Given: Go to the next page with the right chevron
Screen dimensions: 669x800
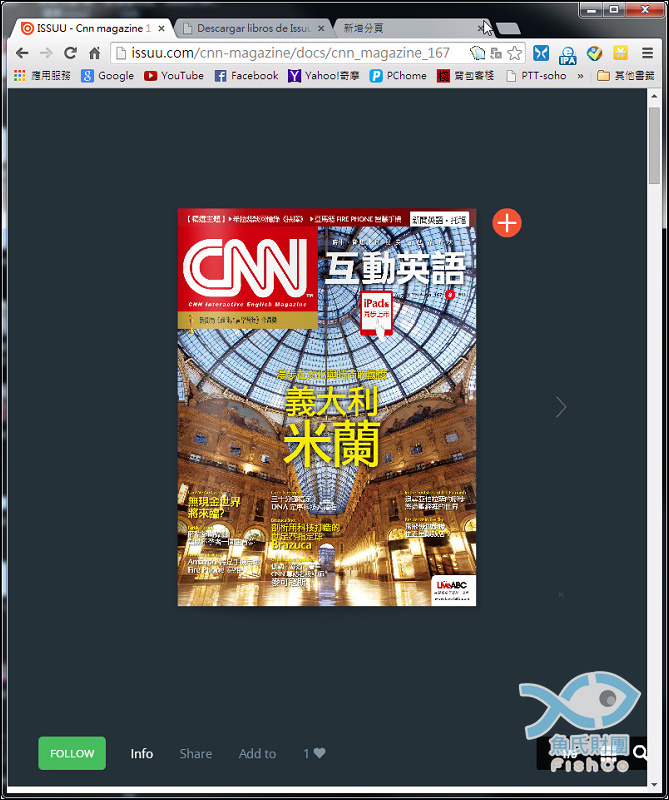Looking at the screenshot, I should 561,407.
